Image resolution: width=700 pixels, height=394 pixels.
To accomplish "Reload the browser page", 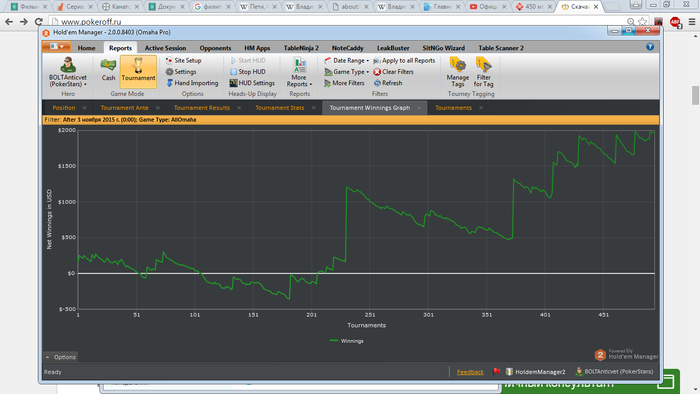I will tap(39, 21).
